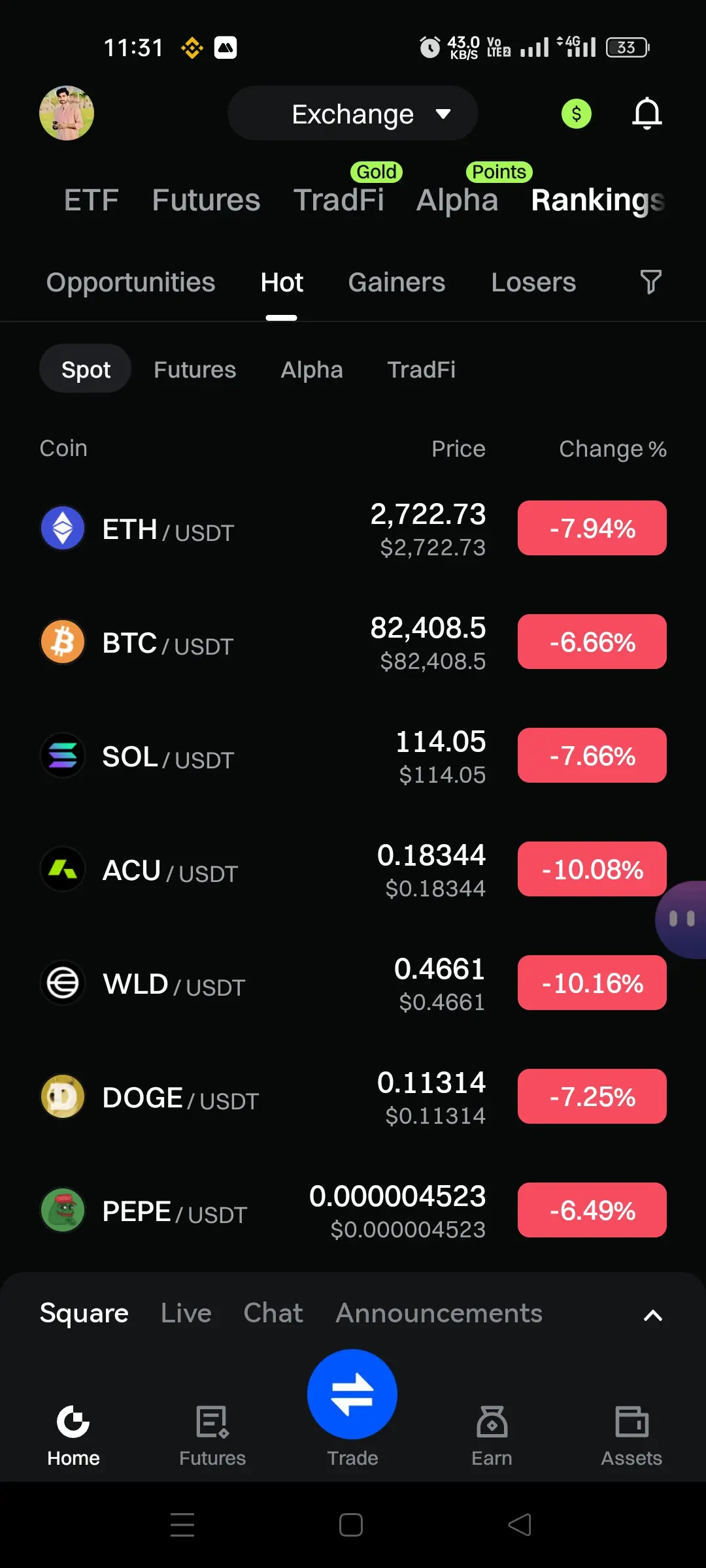Open the rankings filter funnel icon

coord(650,282)
